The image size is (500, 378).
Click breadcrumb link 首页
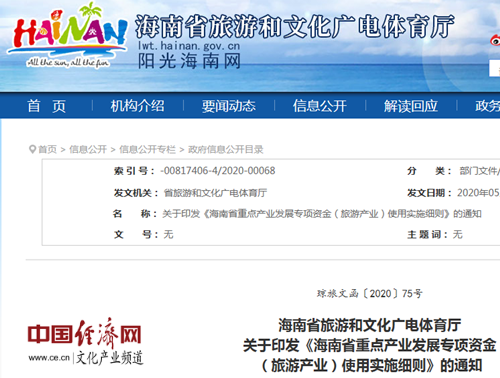tap(48, 149)
